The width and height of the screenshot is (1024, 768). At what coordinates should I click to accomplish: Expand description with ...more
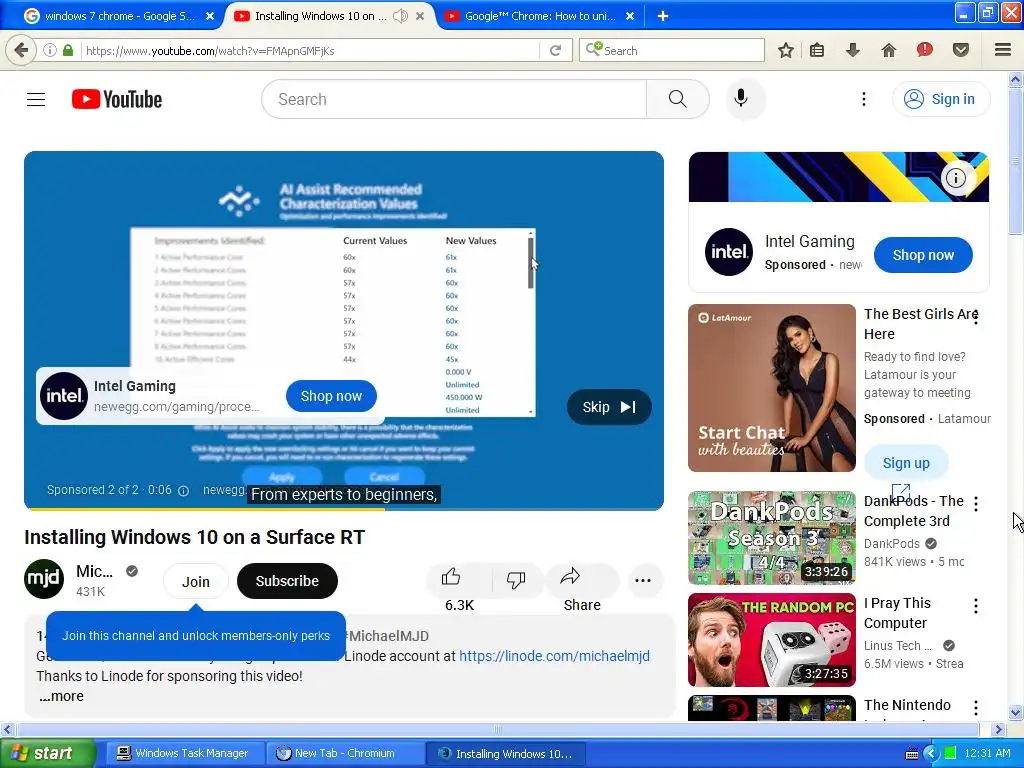(x=61, y=696)
